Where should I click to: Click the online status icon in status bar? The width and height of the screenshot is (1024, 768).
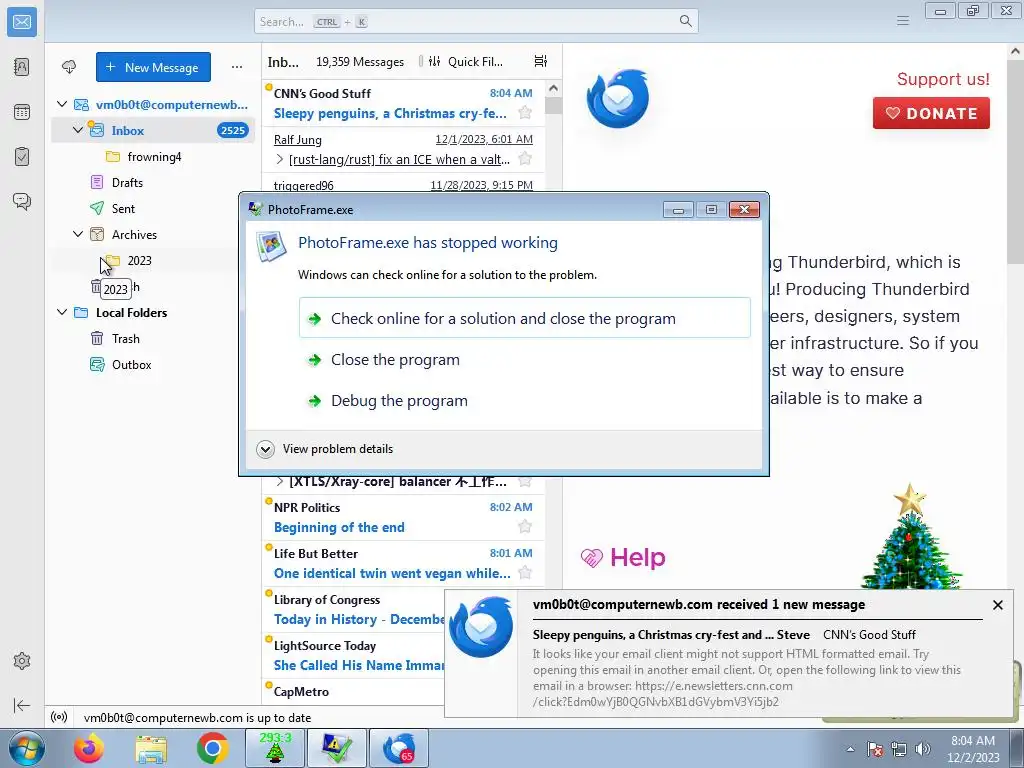point(59,717)
